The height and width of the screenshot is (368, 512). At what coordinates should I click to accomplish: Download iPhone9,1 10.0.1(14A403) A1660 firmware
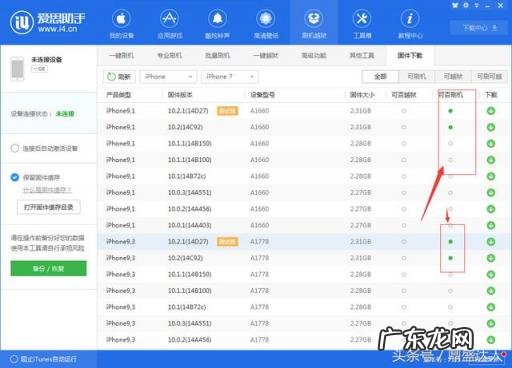(491, 225)
